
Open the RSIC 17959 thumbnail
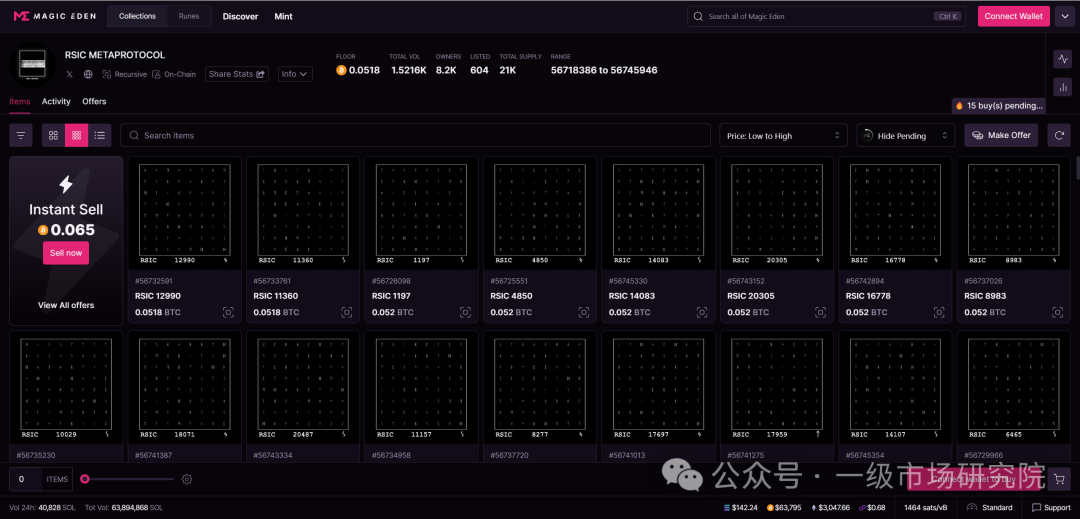point(777,388)
